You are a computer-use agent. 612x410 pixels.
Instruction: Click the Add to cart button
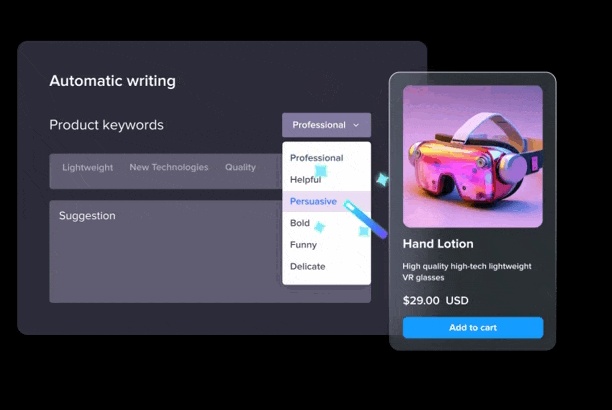pos(473,327)
